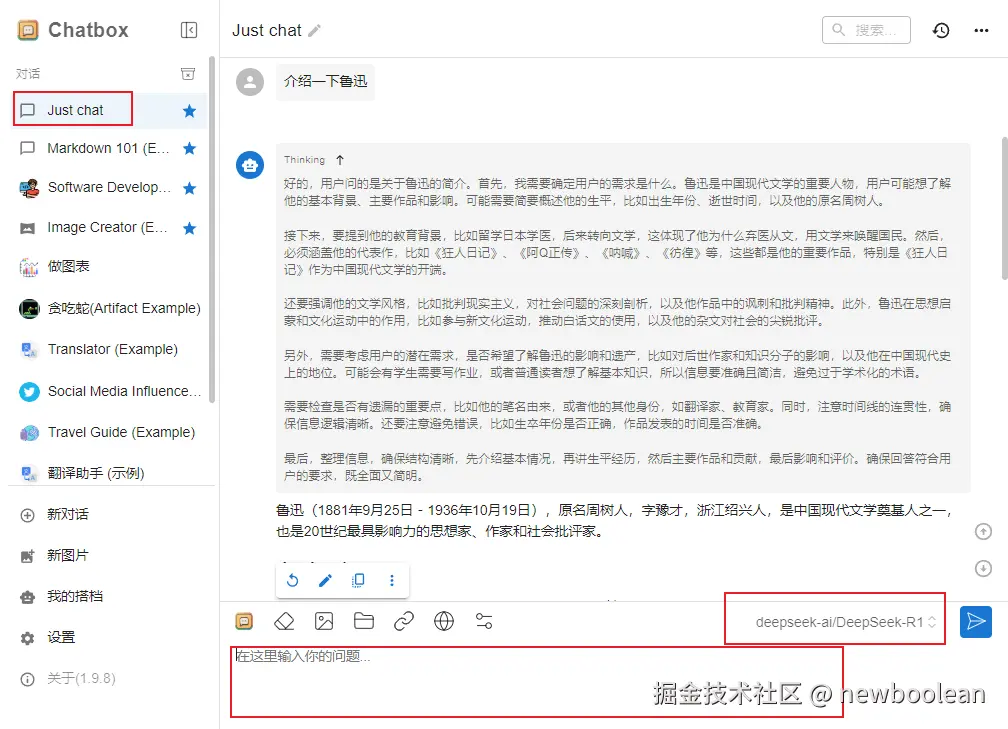1008x729 pixels.
Task: Unstar the Image Creator conversation
Action: point(189,228)
